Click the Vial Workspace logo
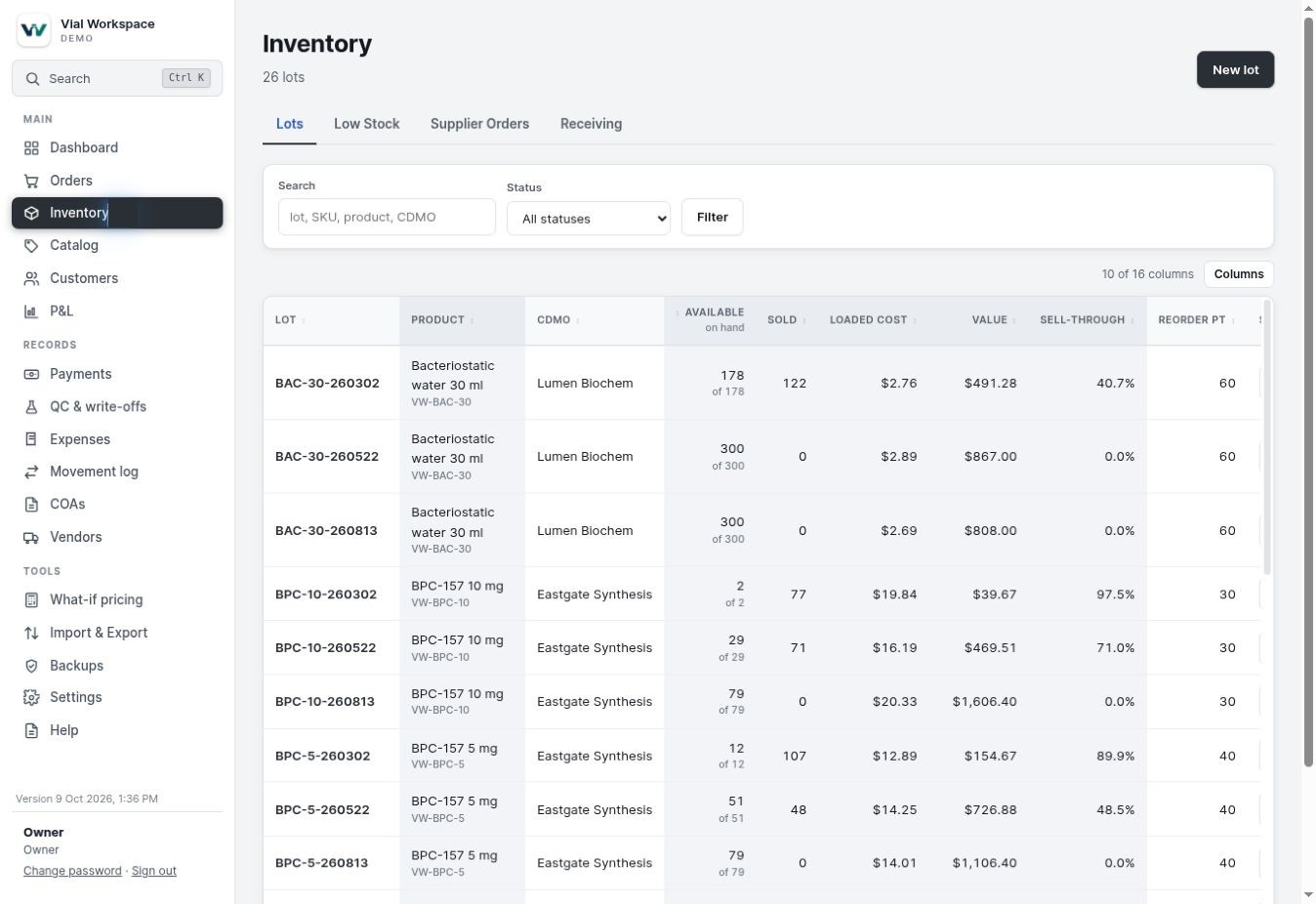1316x904 pixels. pos(33,30)
